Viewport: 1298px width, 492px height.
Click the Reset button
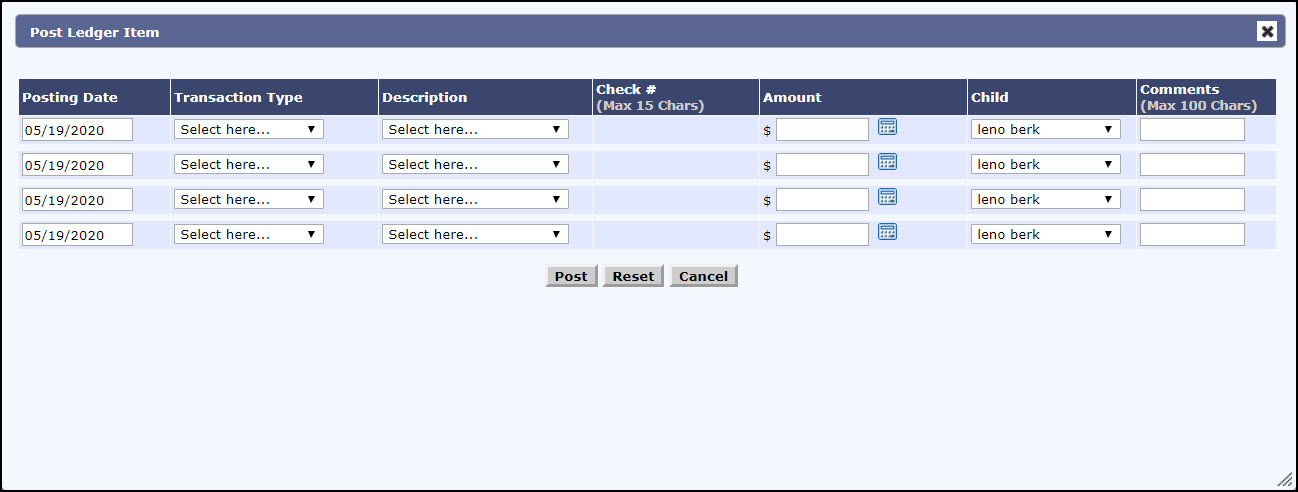(633, 276)
